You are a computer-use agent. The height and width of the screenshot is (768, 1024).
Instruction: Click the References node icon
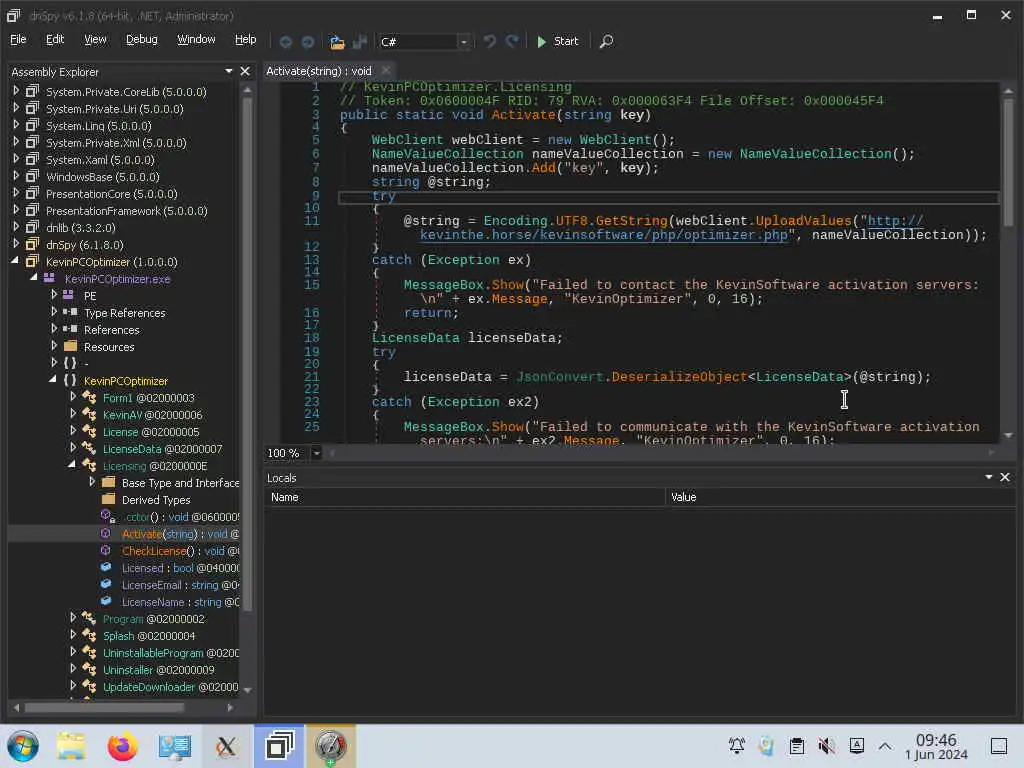[x=70, y=329]
